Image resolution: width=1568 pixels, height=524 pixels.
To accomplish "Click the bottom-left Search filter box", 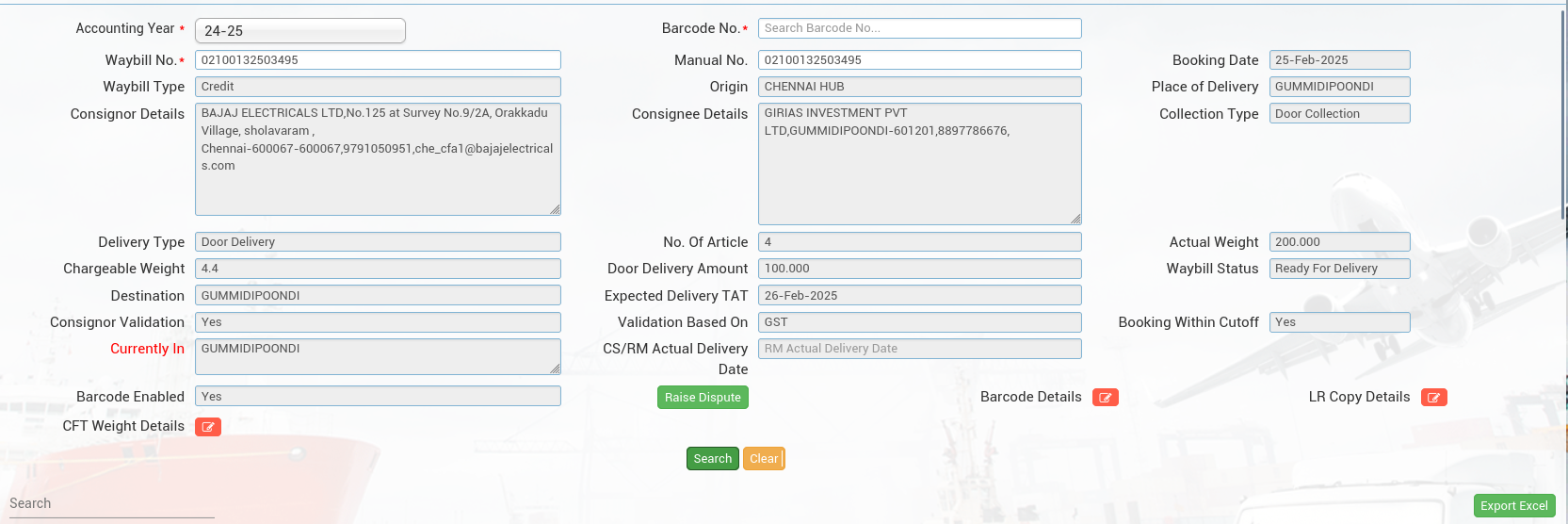I will pyautogui.click(x=111, y=504).
